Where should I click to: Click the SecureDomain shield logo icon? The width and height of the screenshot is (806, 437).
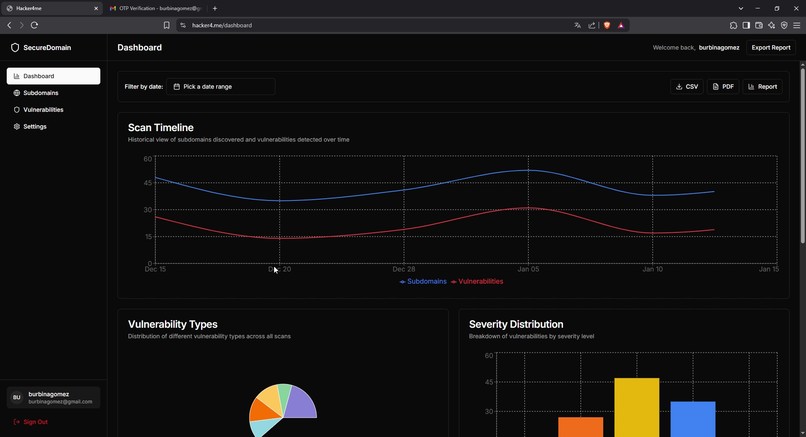coord(15,47)
